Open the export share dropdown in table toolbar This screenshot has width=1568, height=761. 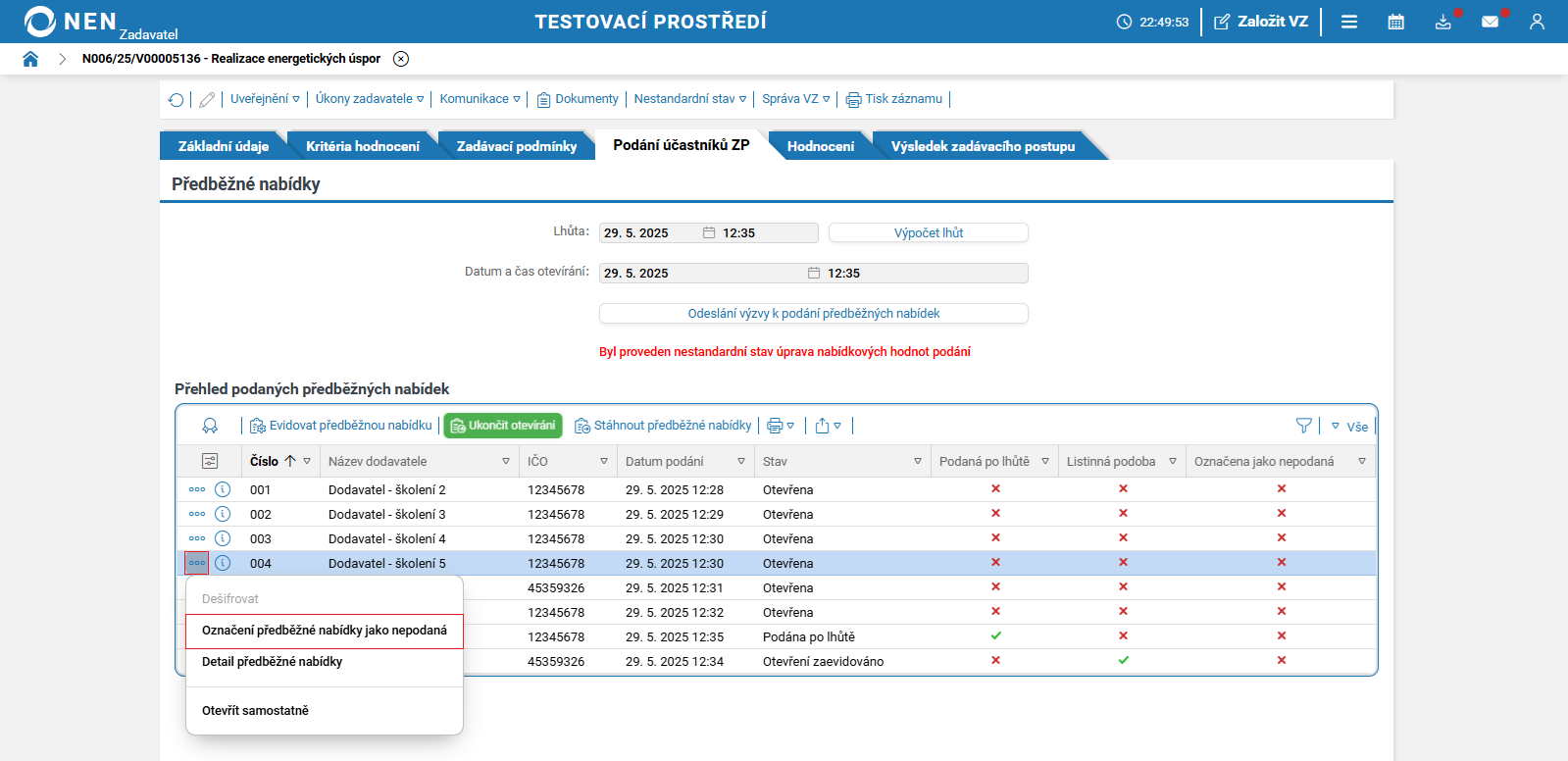point(829,426)
